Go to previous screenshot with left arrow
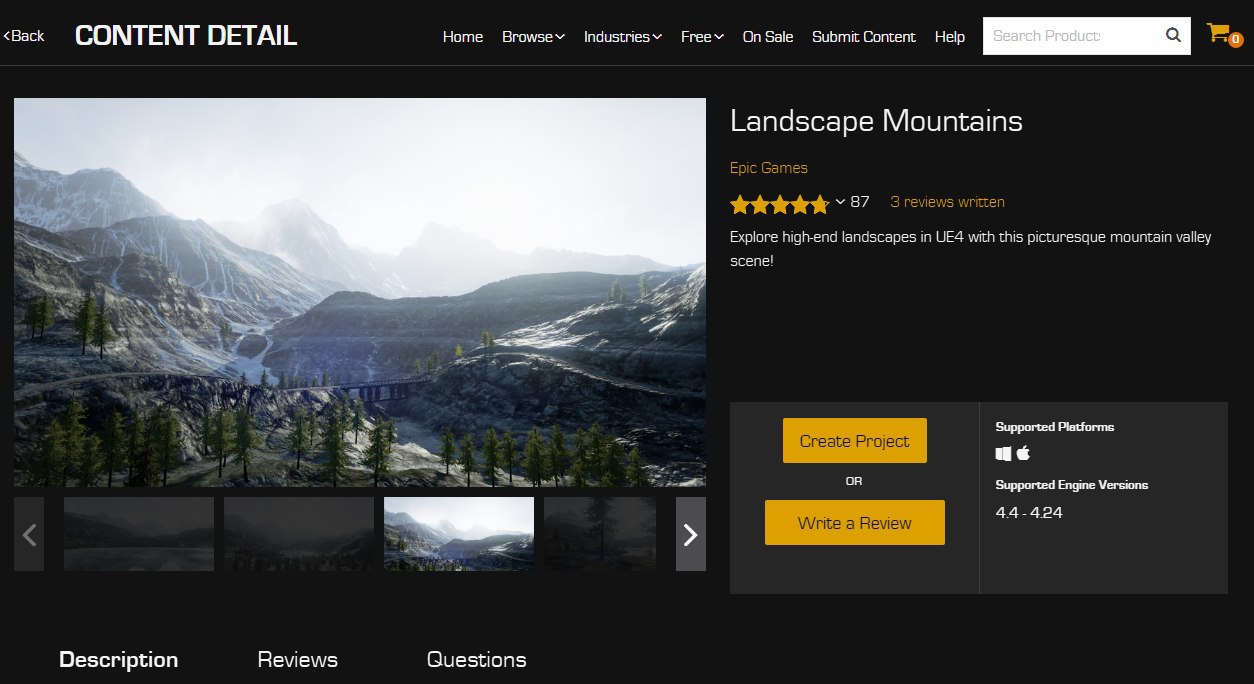 coord(29,534)
